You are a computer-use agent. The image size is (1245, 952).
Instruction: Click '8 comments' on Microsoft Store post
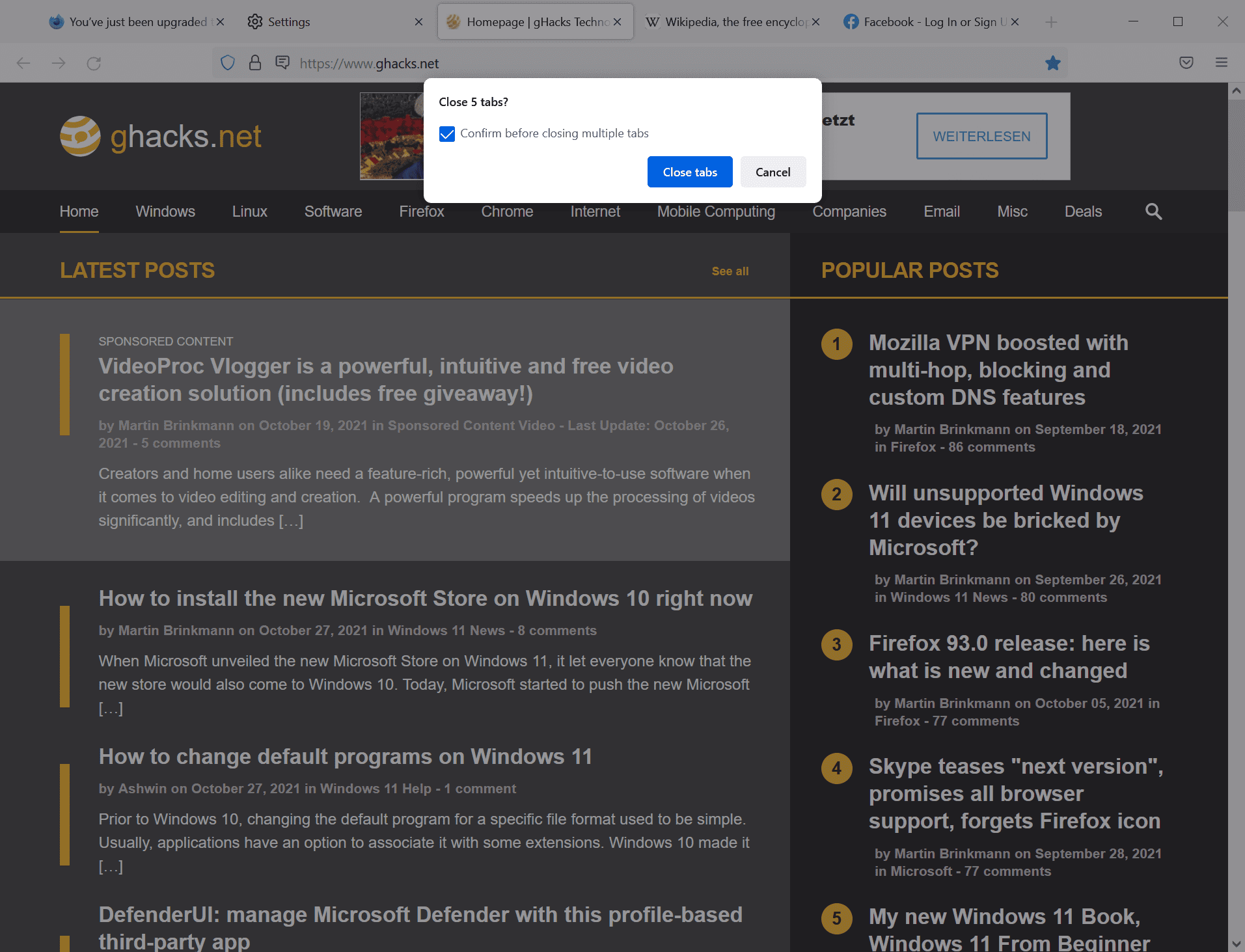pyautogui.click(x=557, y=631)
